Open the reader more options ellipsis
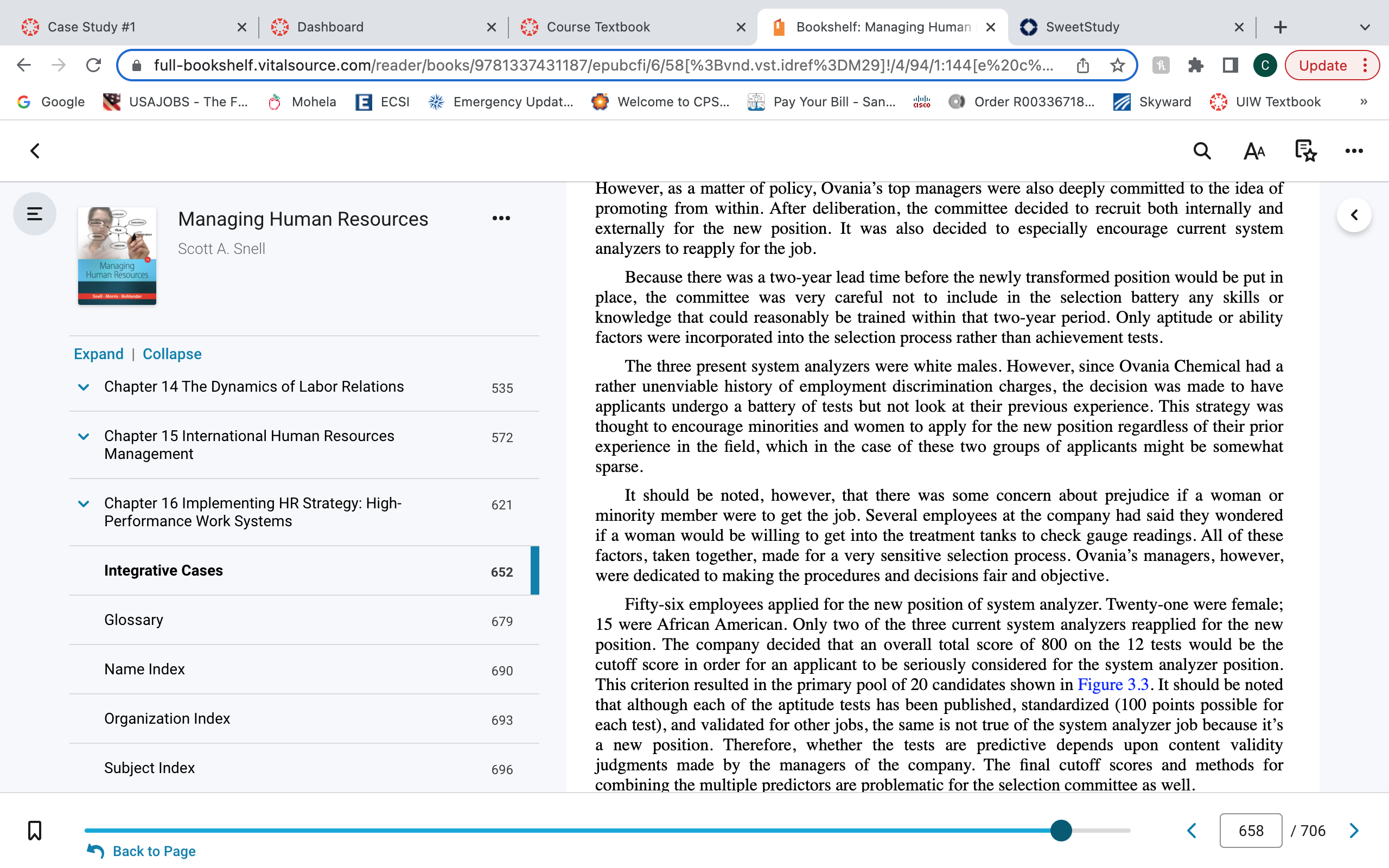1389x868 pixels. coord(1354,151)
